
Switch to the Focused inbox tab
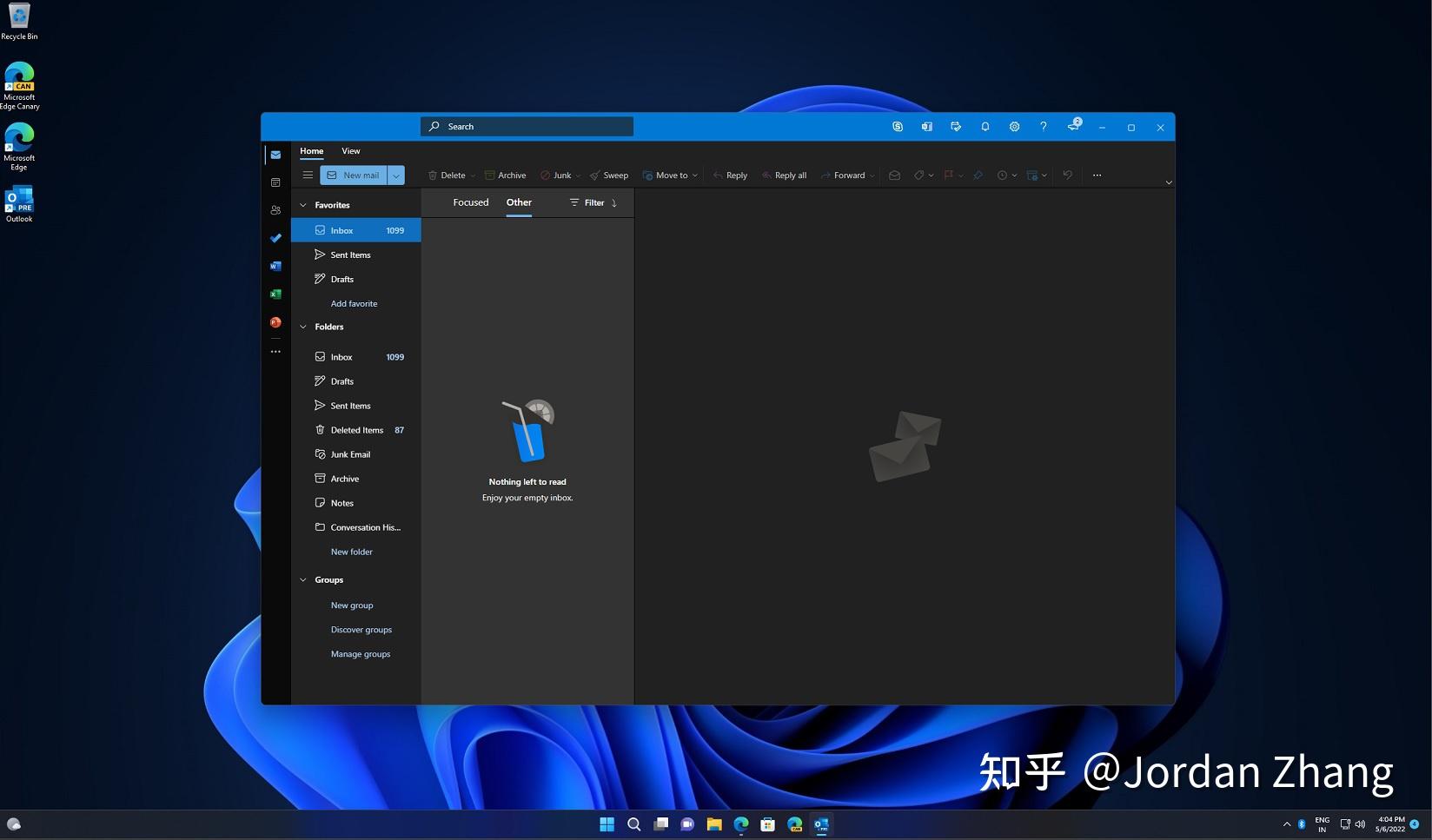point(471,202)
